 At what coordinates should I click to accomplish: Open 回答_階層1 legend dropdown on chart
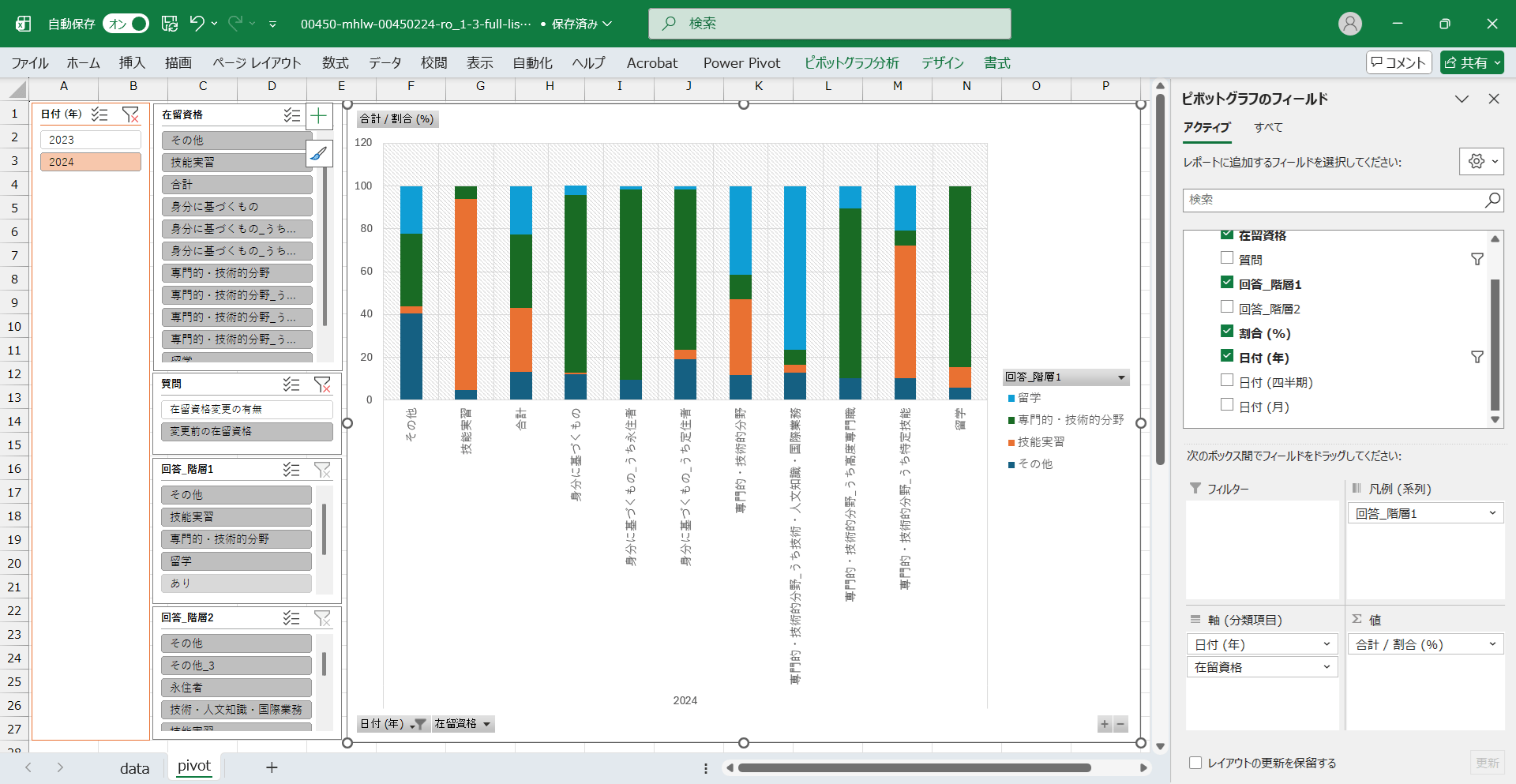click(x=1120, y=377)
